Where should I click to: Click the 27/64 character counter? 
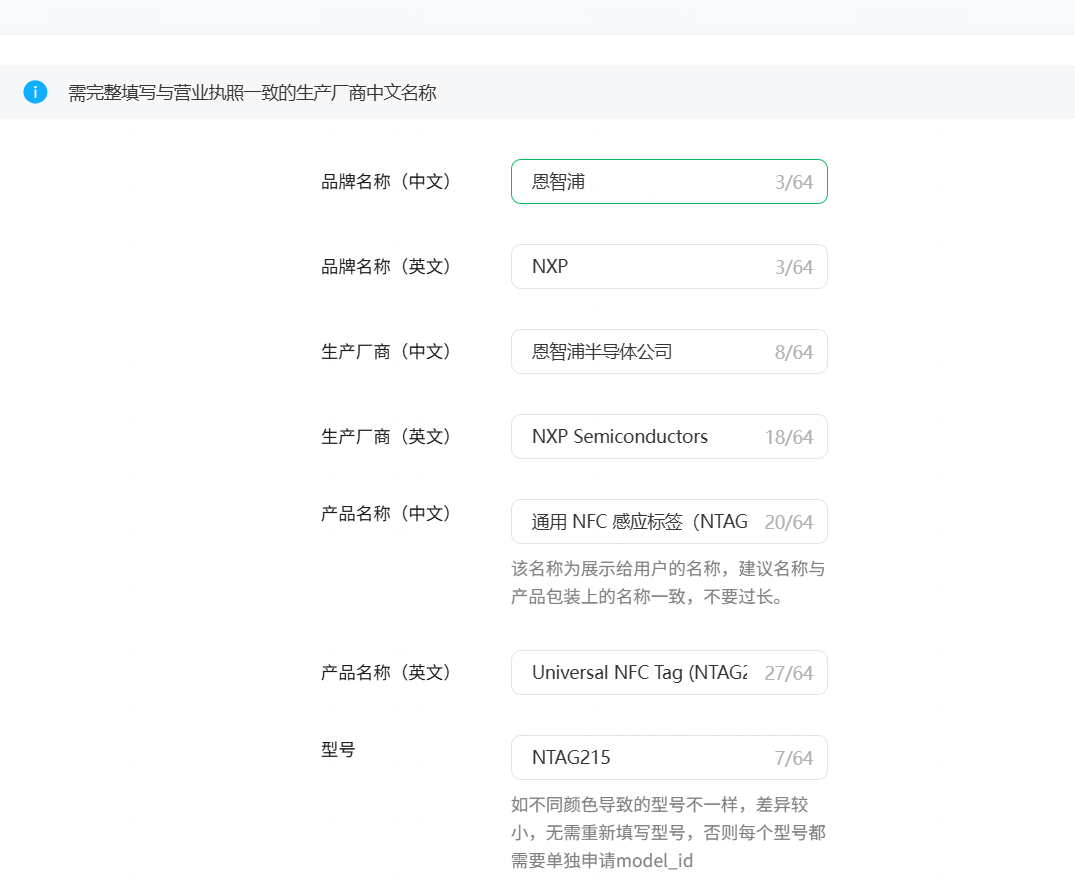tap(789, 673)
